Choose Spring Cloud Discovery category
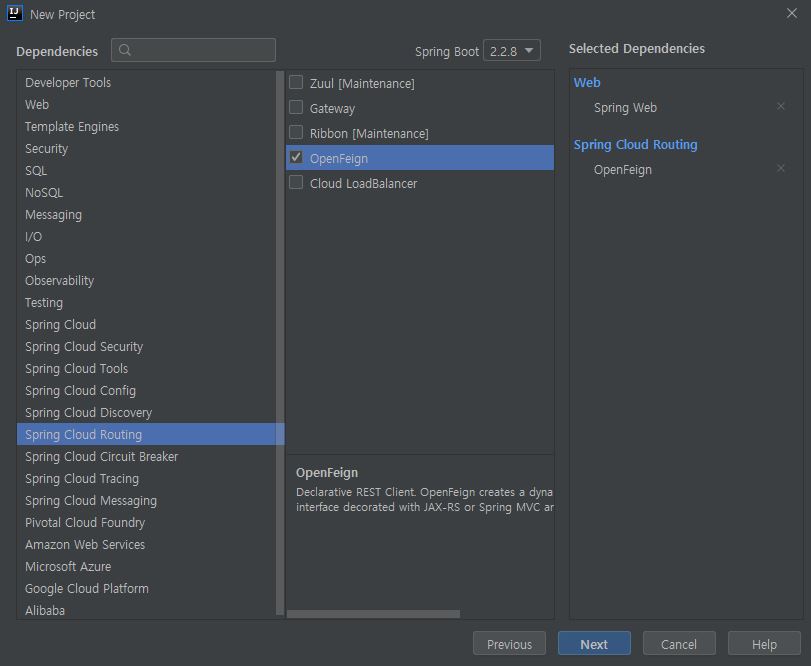Image resolution: width=811 pixels, height=666 pixels. click(x=146, y=413)
